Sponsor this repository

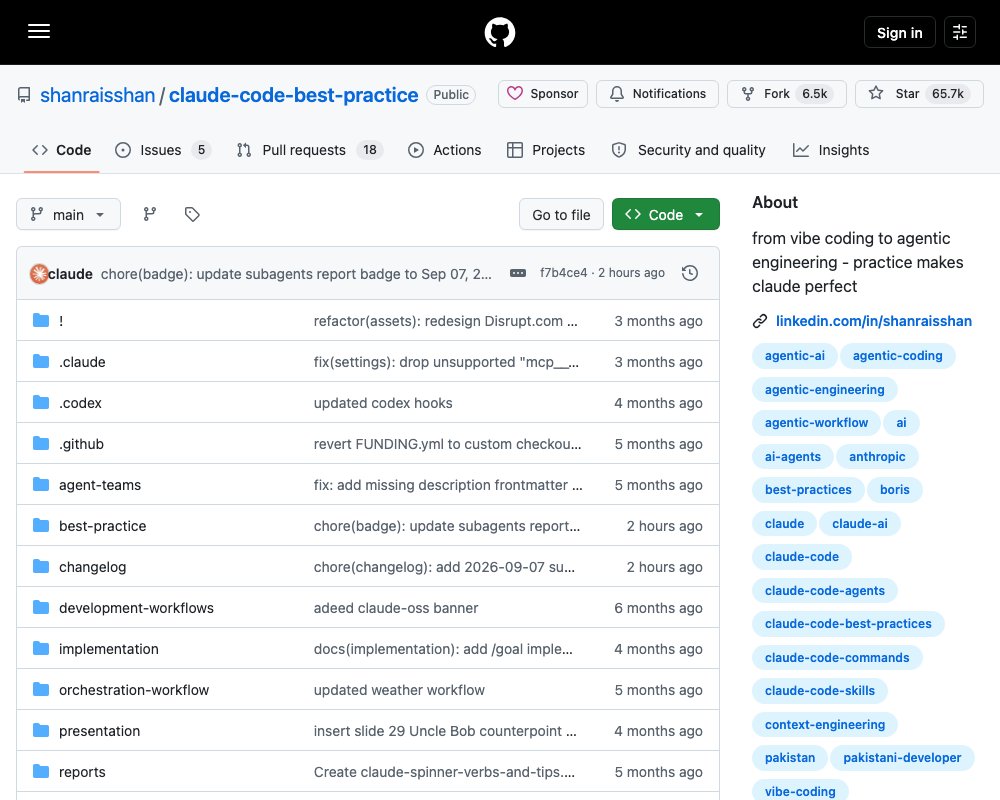point(543,94)
